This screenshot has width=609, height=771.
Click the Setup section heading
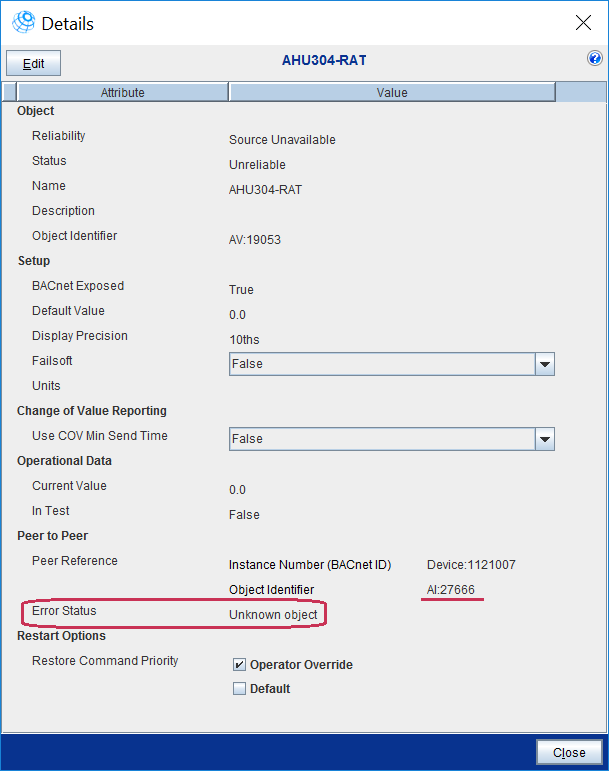click(x=34, y=261)
